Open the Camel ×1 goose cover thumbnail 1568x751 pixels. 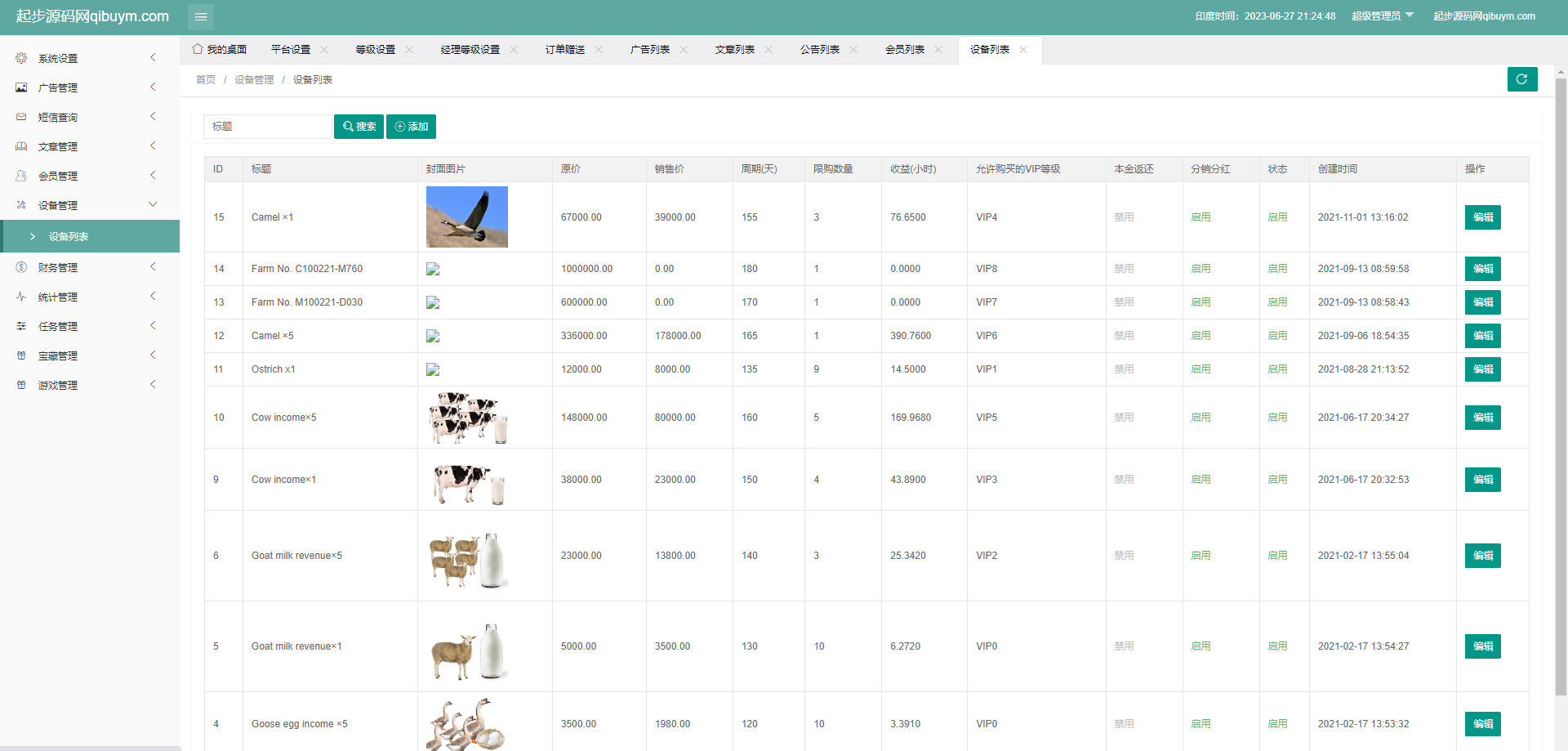466,217
